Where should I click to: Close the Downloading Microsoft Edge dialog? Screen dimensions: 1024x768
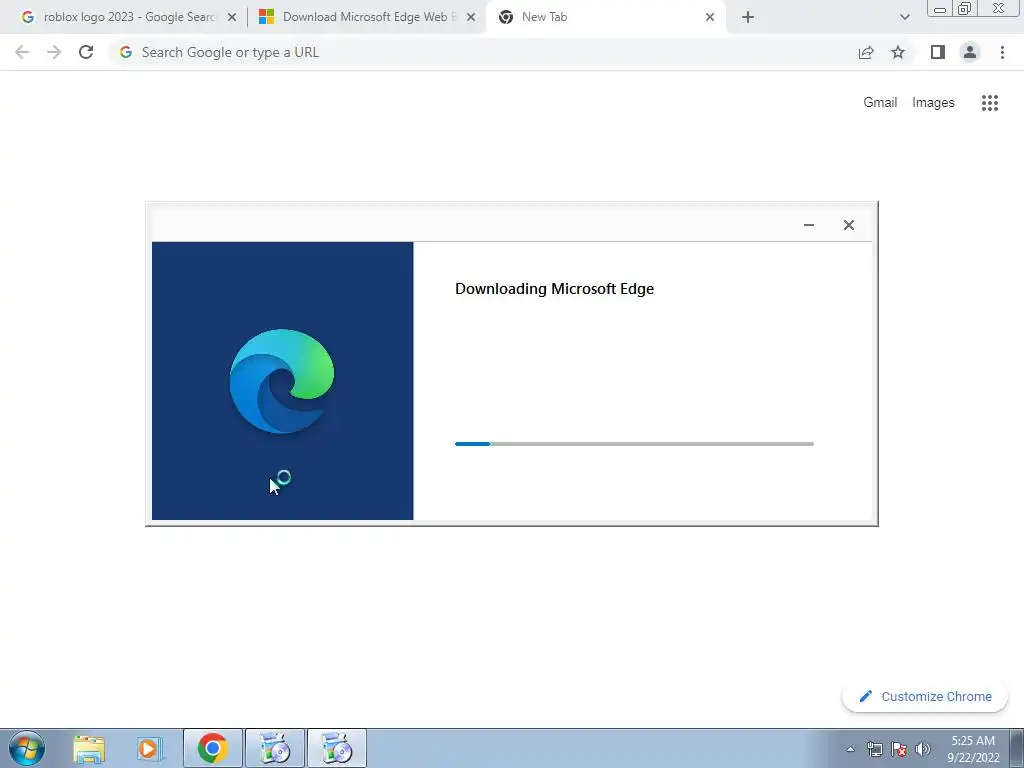tap(848, 225)
